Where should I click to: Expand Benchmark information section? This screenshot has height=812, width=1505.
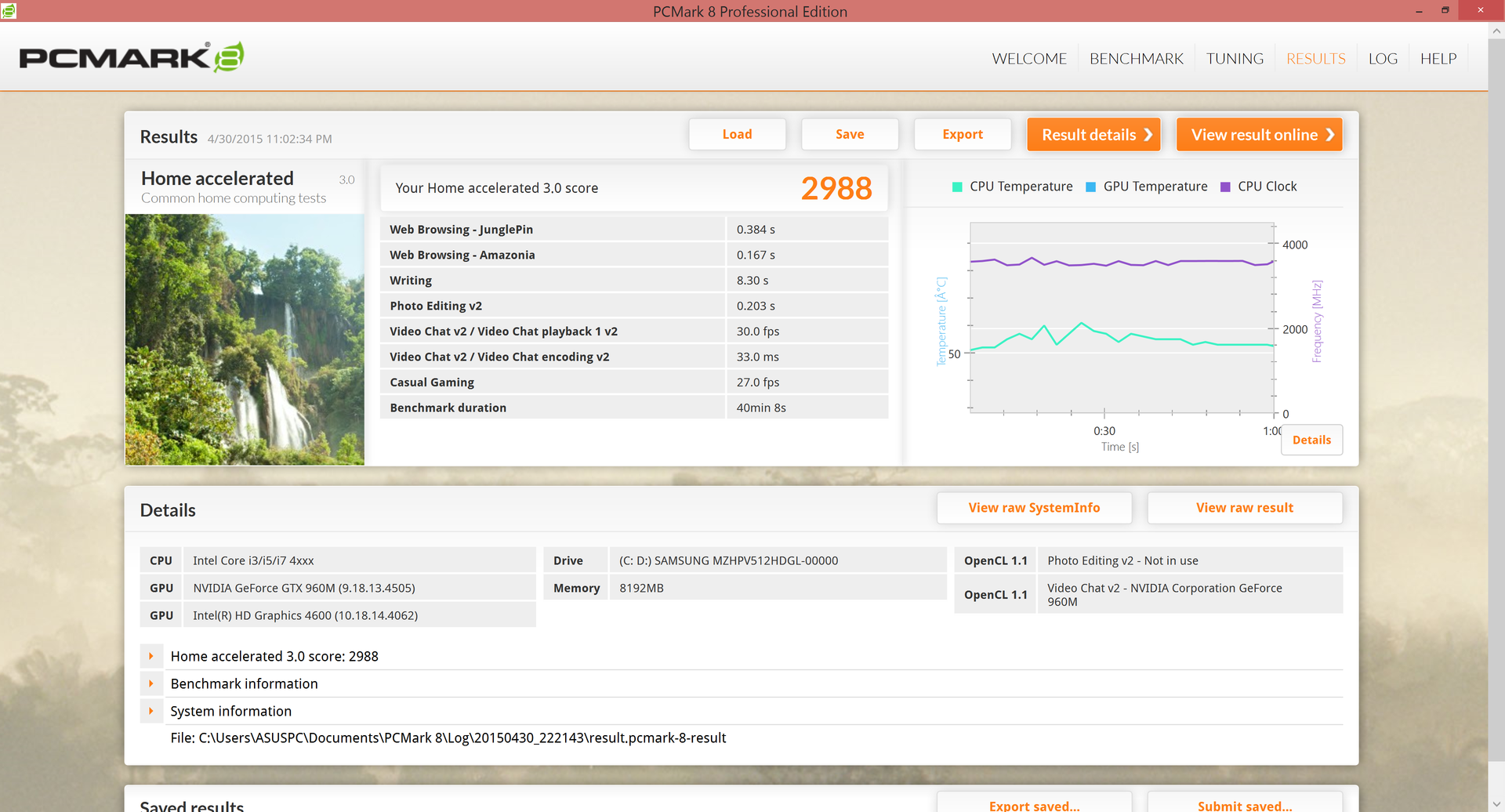point(151,683)
